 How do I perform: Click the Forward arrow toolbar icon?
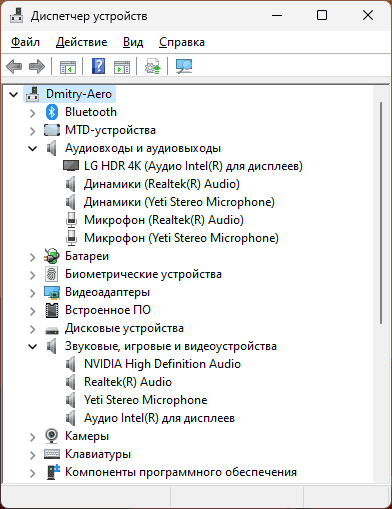(37, 66)
